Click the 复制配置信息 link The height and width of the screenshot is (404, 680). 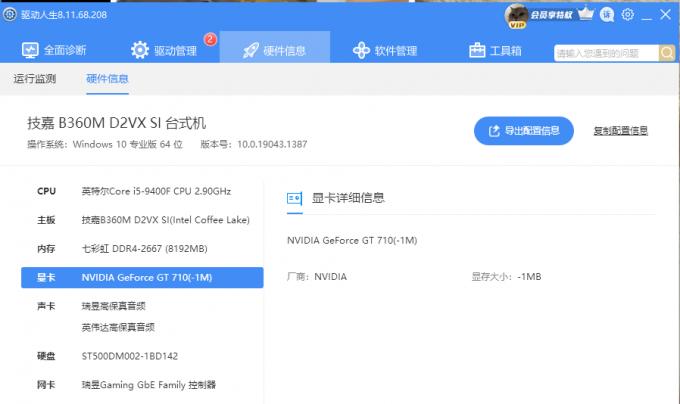point(621,130)
